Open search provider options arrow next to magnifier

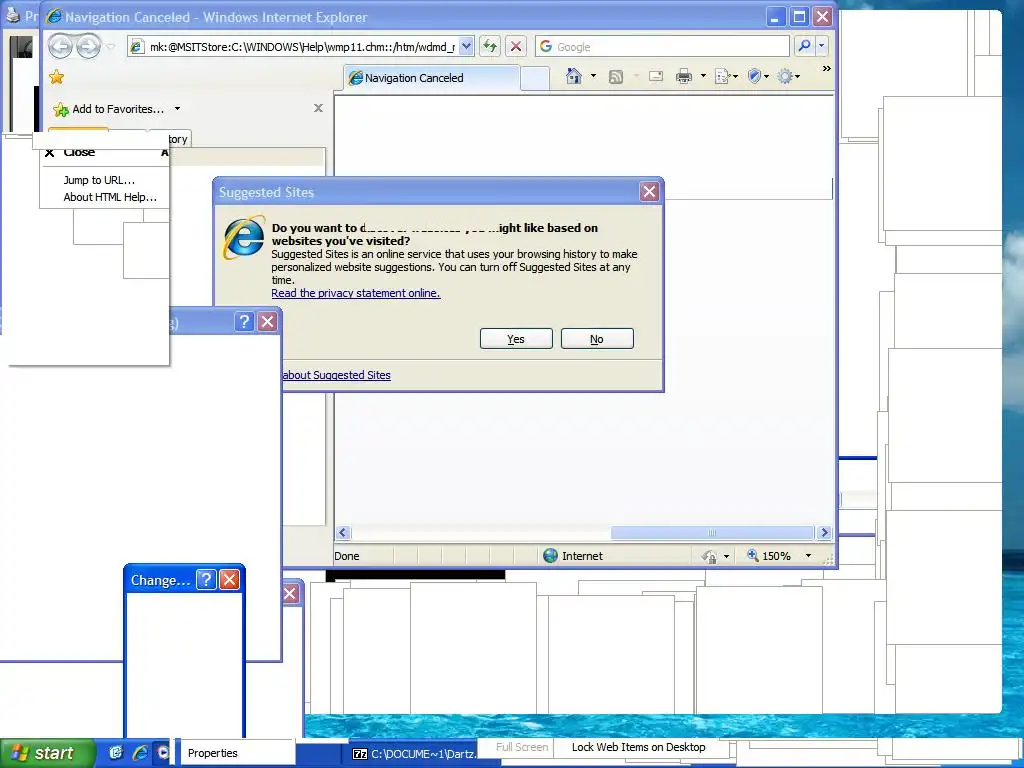[822, 46]
